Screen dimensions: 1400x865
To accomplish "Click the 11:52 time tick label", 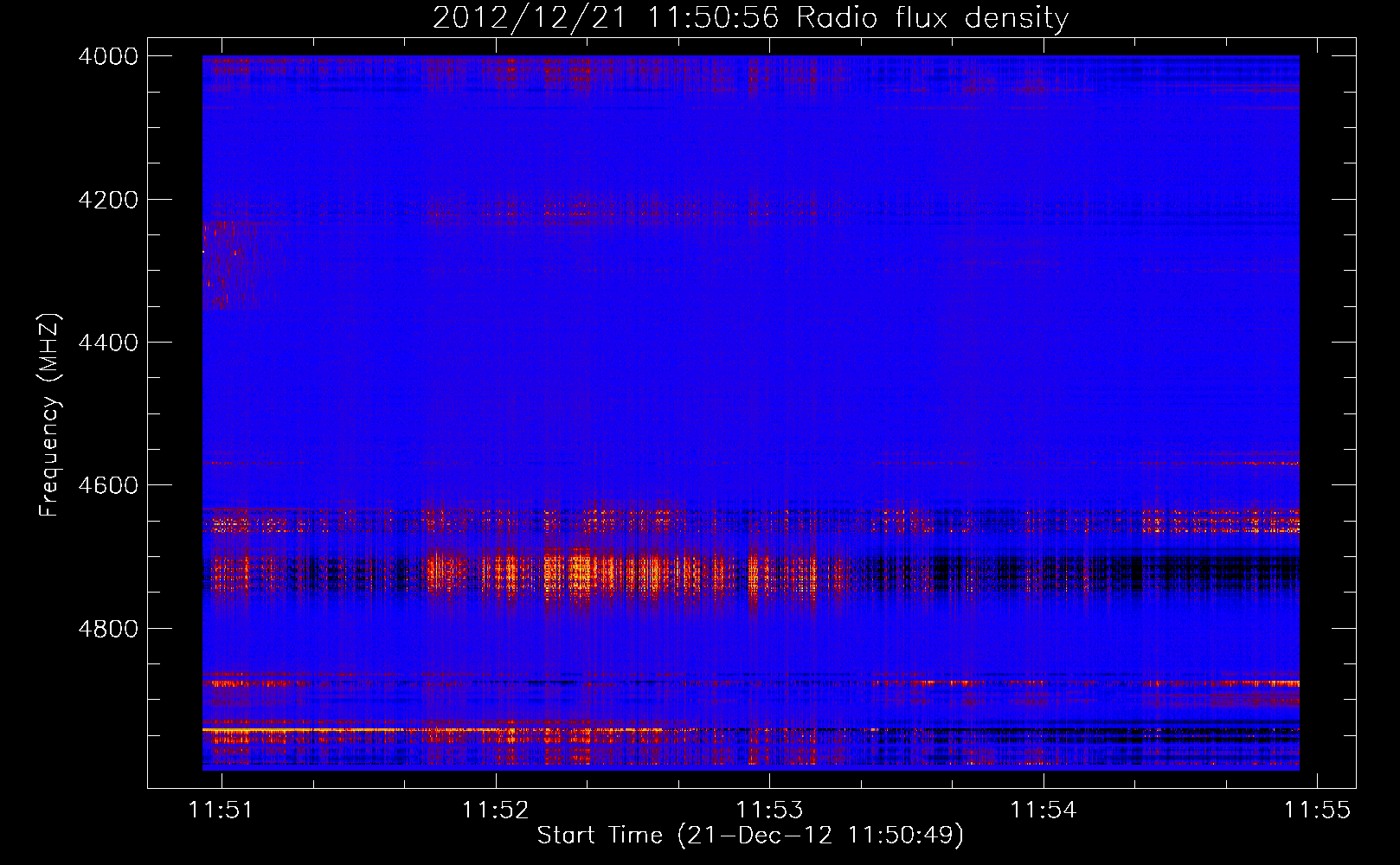I will coord(495,810).
